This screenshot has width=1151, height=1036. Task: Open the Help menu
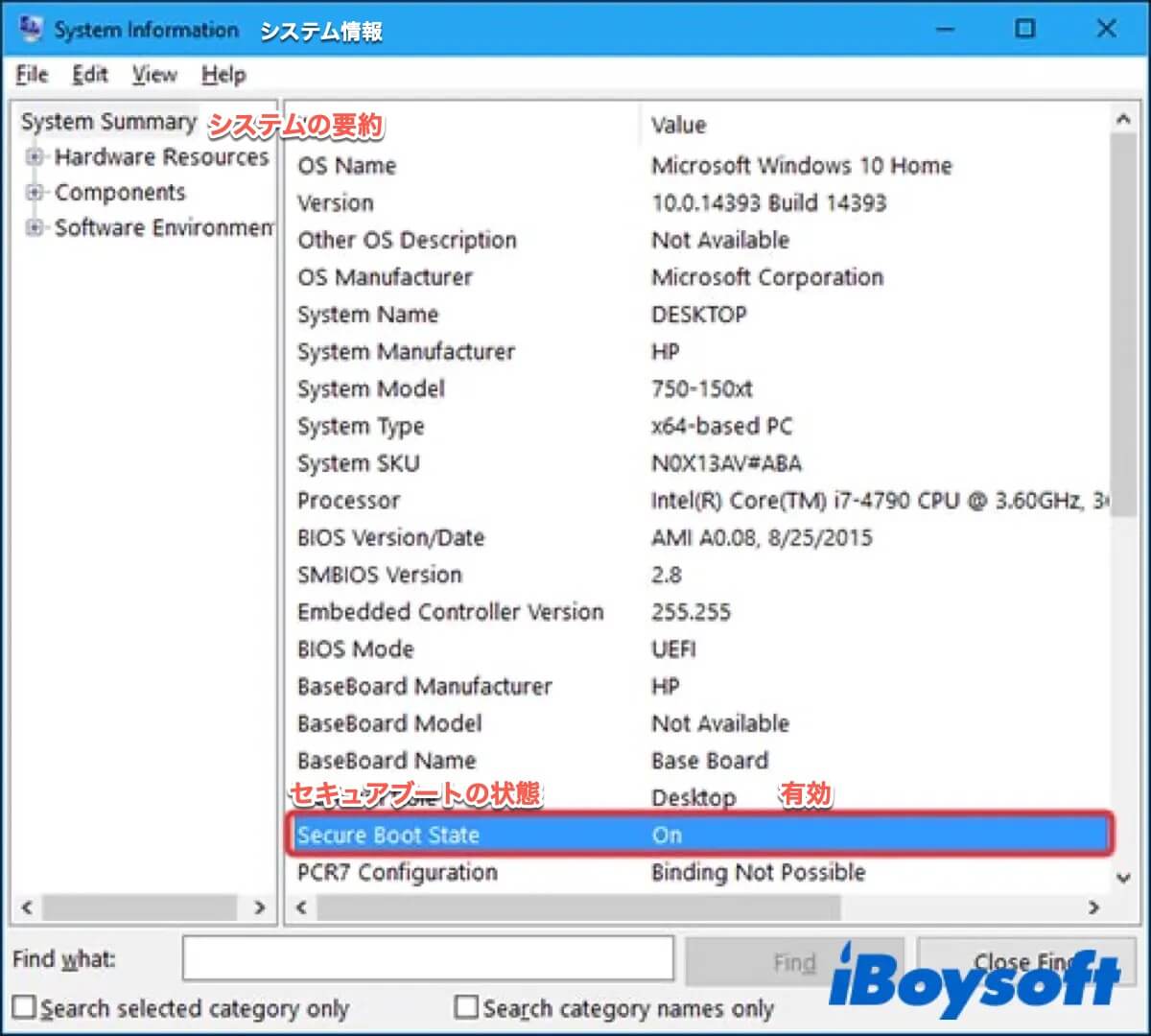pyautogui.click(x=223, y=75)
